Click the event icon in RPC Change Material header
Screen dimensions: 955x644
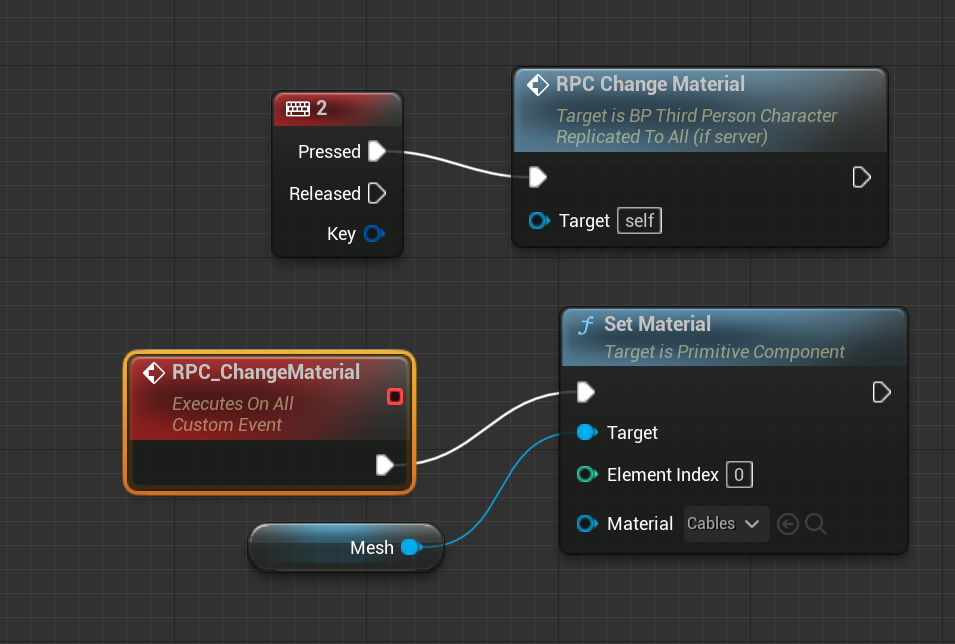(x=538, y=85)
